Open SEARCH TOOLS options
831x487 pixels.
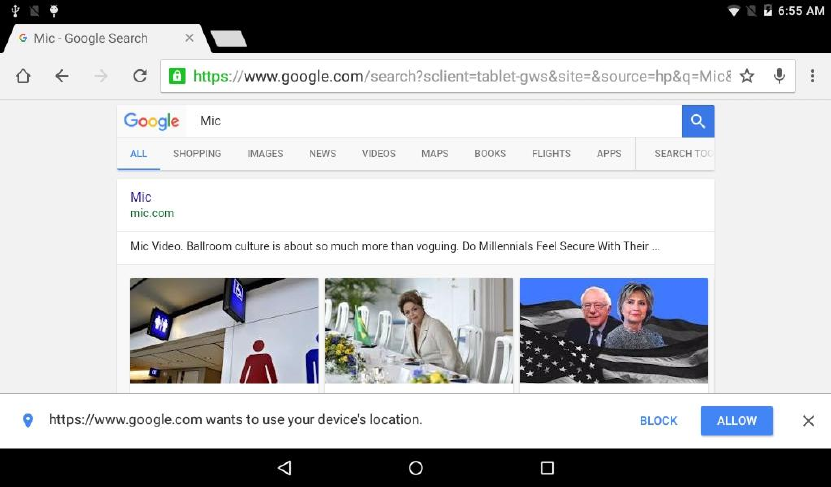[x=684, y=154]
